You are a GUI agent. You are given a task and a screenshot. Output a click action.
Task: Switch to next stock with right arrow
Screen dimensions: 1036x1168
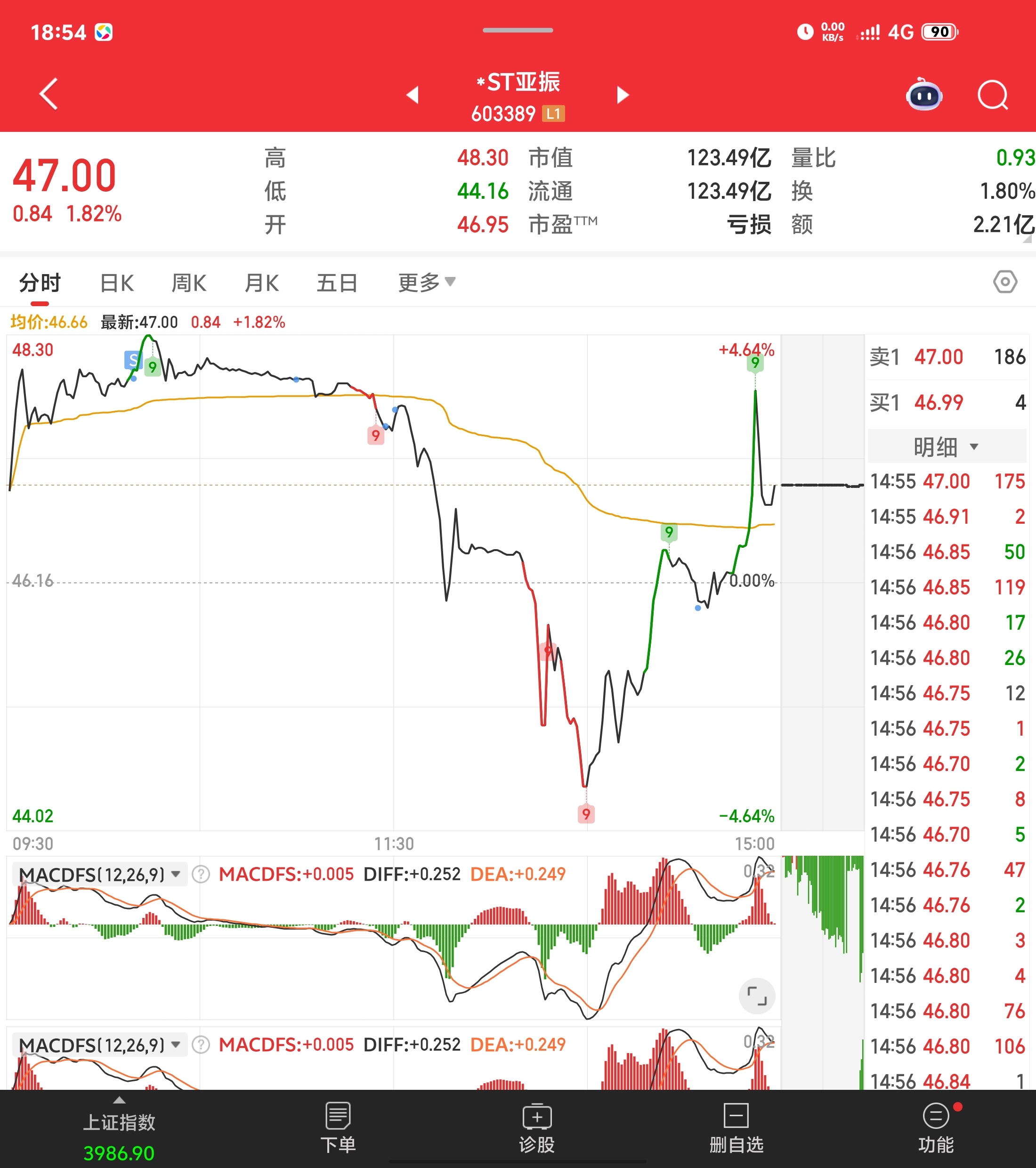[623, 95]
